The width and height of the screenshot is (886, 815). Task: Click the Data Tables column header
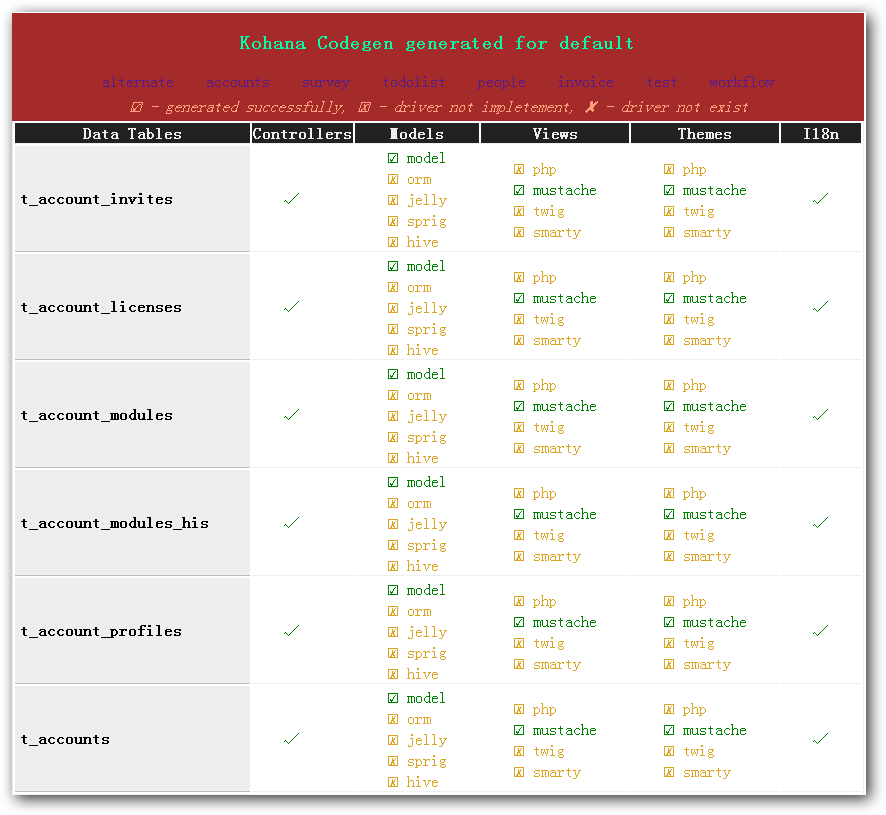pyautogui.click(x=132, y=134)
